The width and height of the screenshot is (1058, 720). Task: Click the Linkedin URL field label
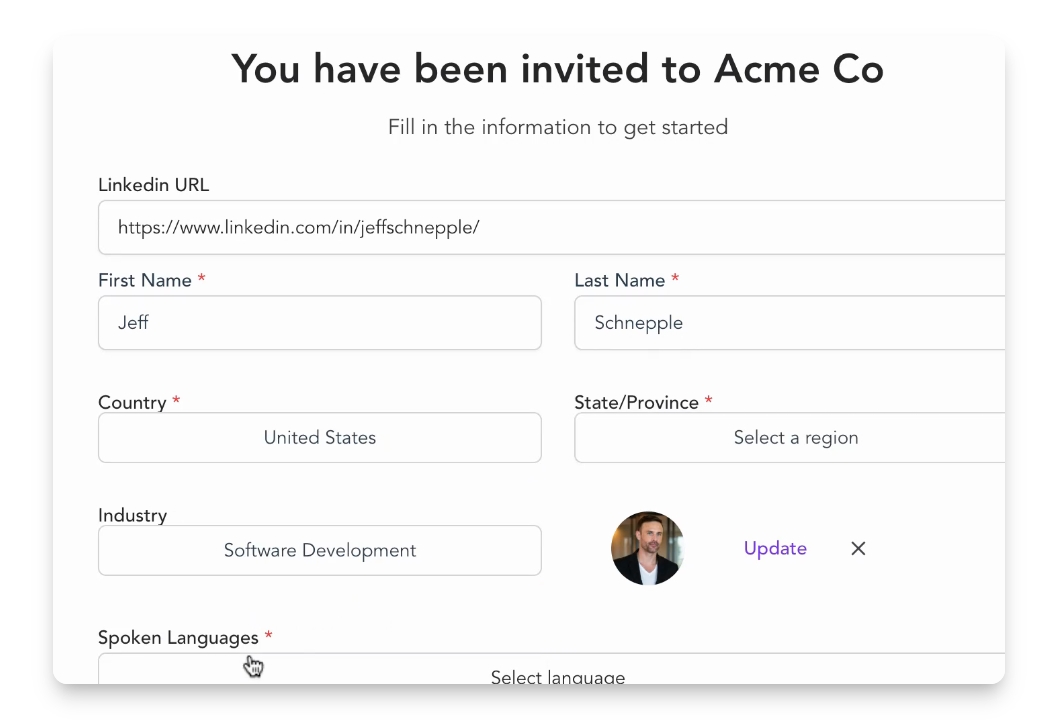click(153, 185)
